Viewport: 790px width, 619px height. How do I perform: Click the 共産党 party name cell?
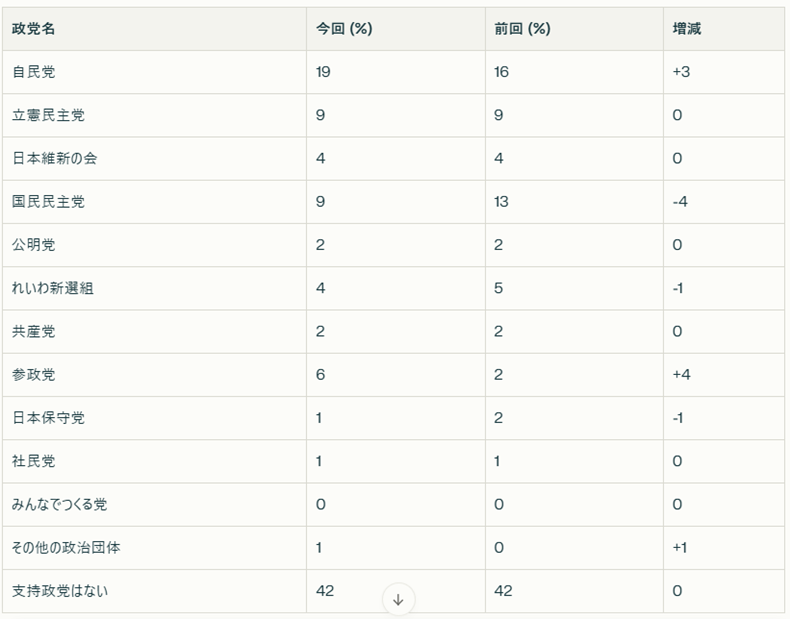coord(154,332)
